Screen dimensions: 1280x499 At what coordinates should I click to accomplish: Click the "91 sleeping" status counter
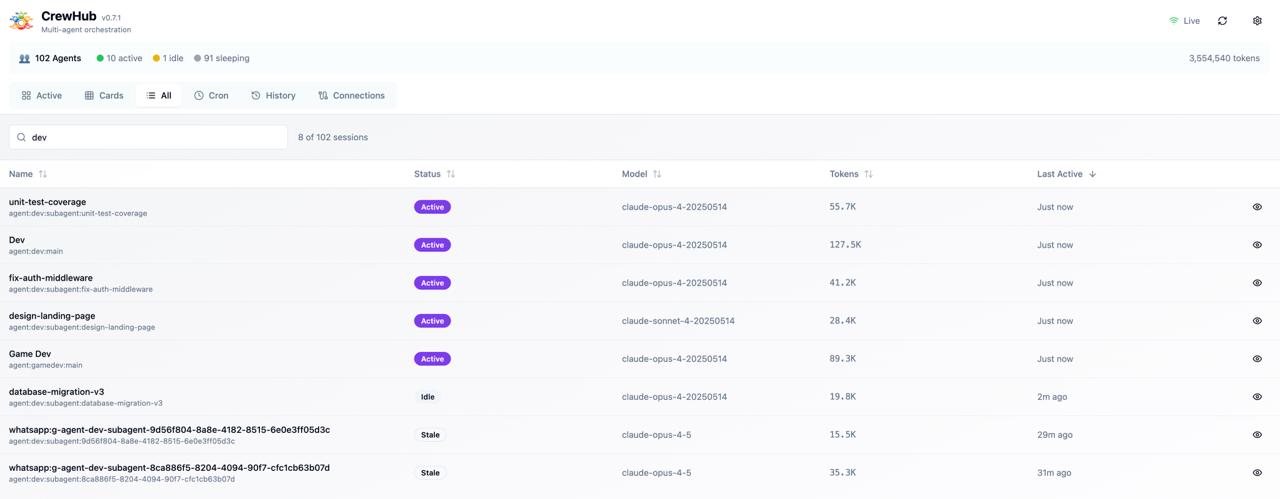click(x=222, y=58)
